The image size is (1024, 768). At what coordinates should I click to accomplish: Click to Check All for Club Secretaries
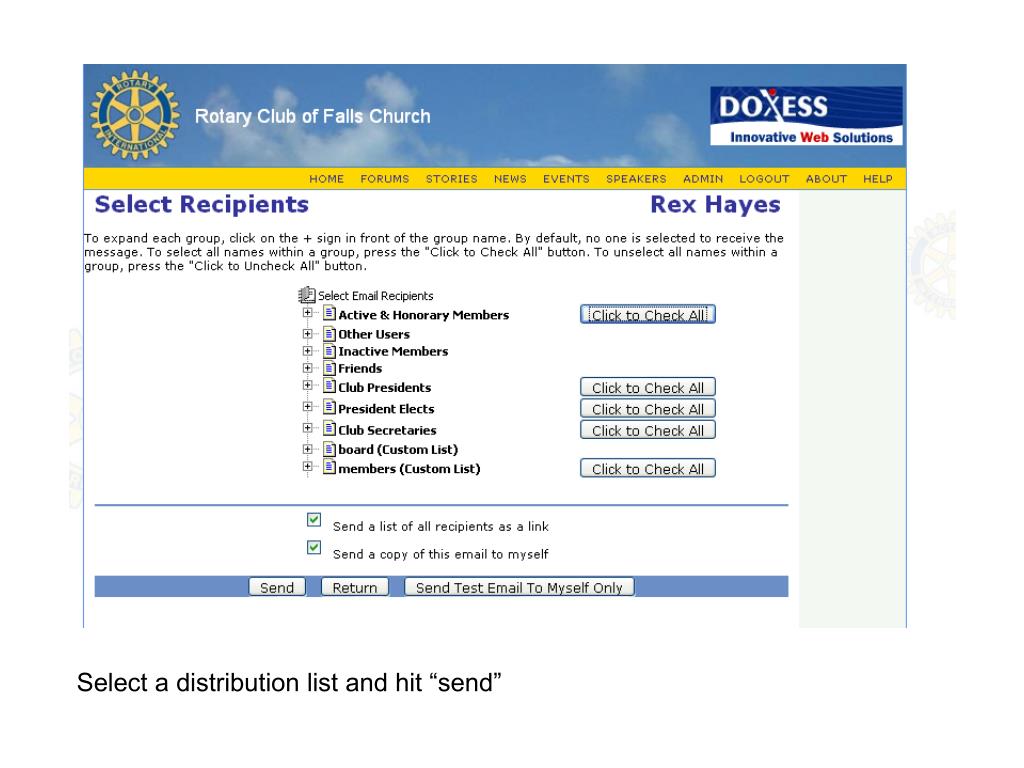point(648,430)
